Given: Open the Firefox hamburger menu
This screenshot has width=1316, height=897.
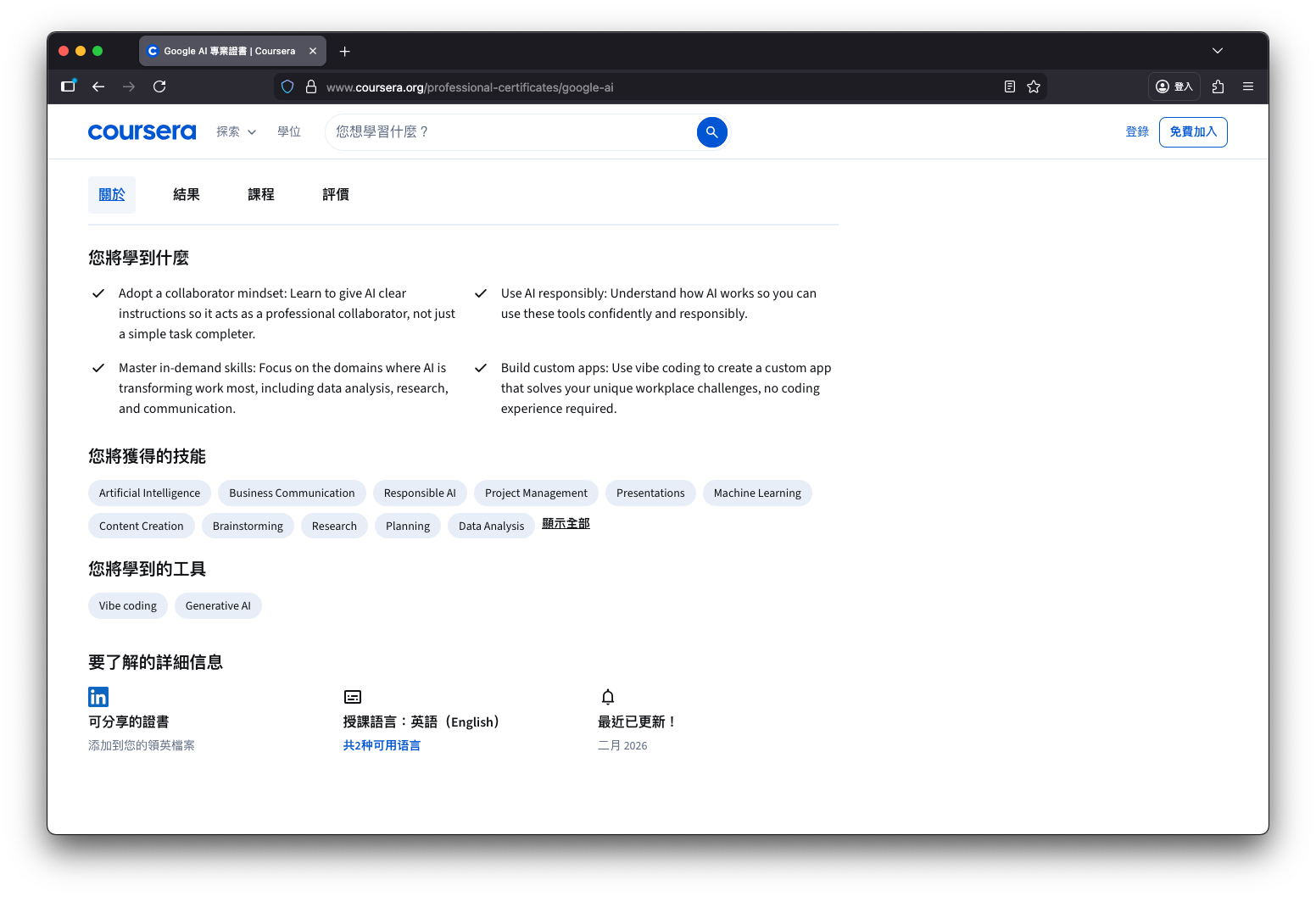Looking at the screenshot, I should pos(1248,86).
